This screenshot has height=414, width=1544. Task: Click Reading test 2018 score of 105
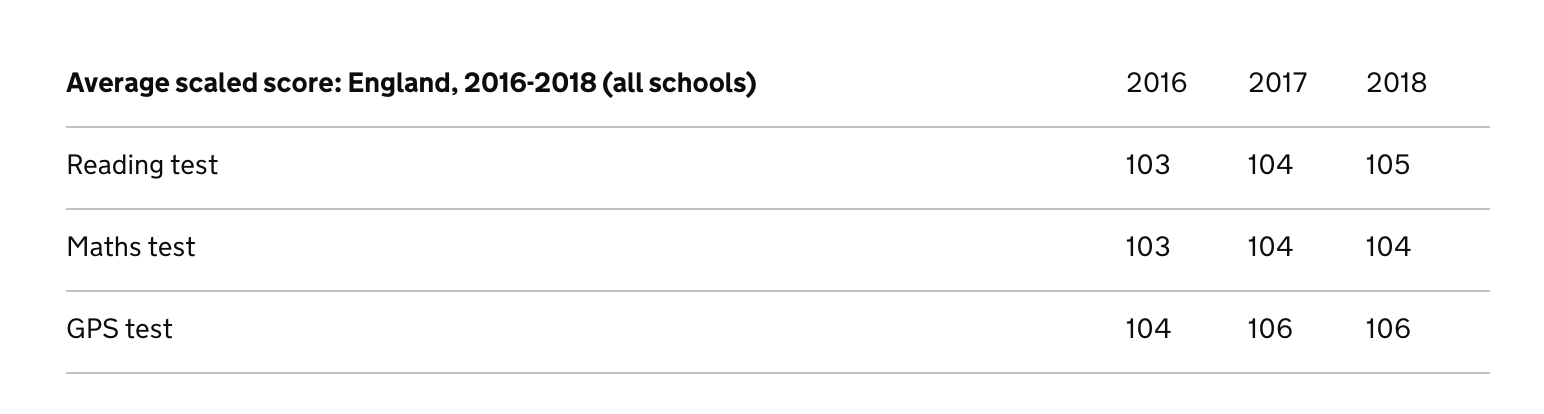click(1388, 165)
